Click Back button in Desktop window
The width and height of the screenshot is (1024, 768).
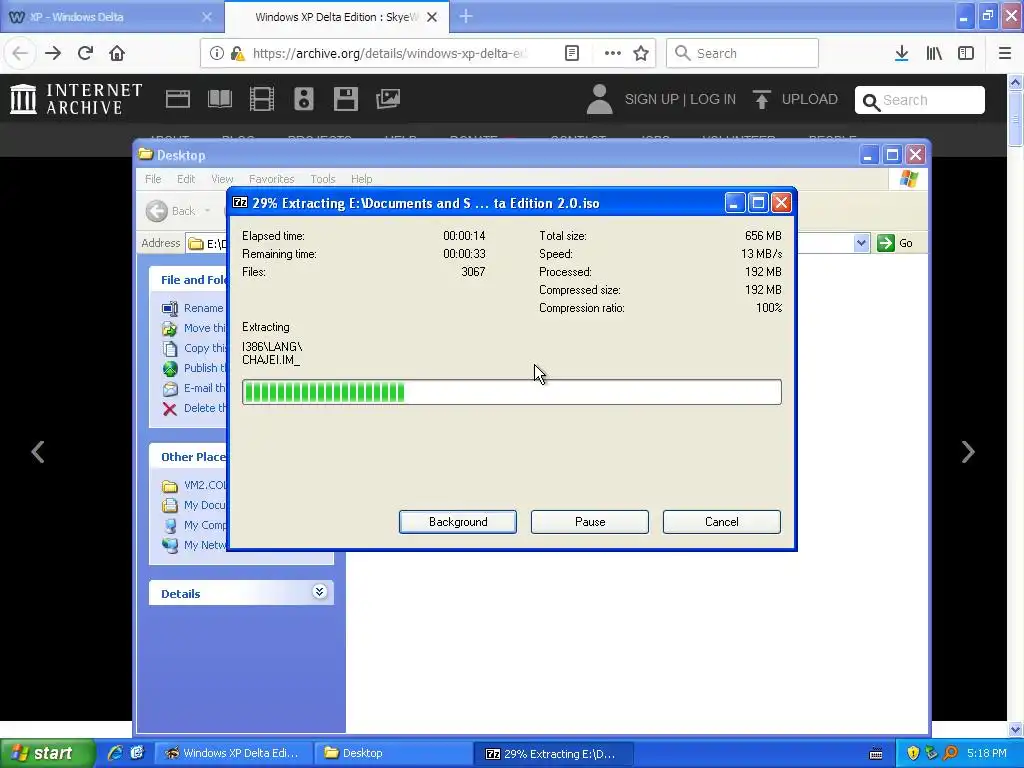(170, 211)
